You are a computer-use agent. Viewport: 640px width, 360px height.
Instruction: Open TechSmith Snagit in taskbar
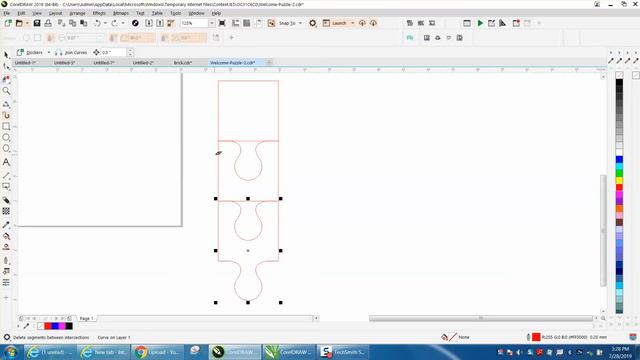[344, 352]
